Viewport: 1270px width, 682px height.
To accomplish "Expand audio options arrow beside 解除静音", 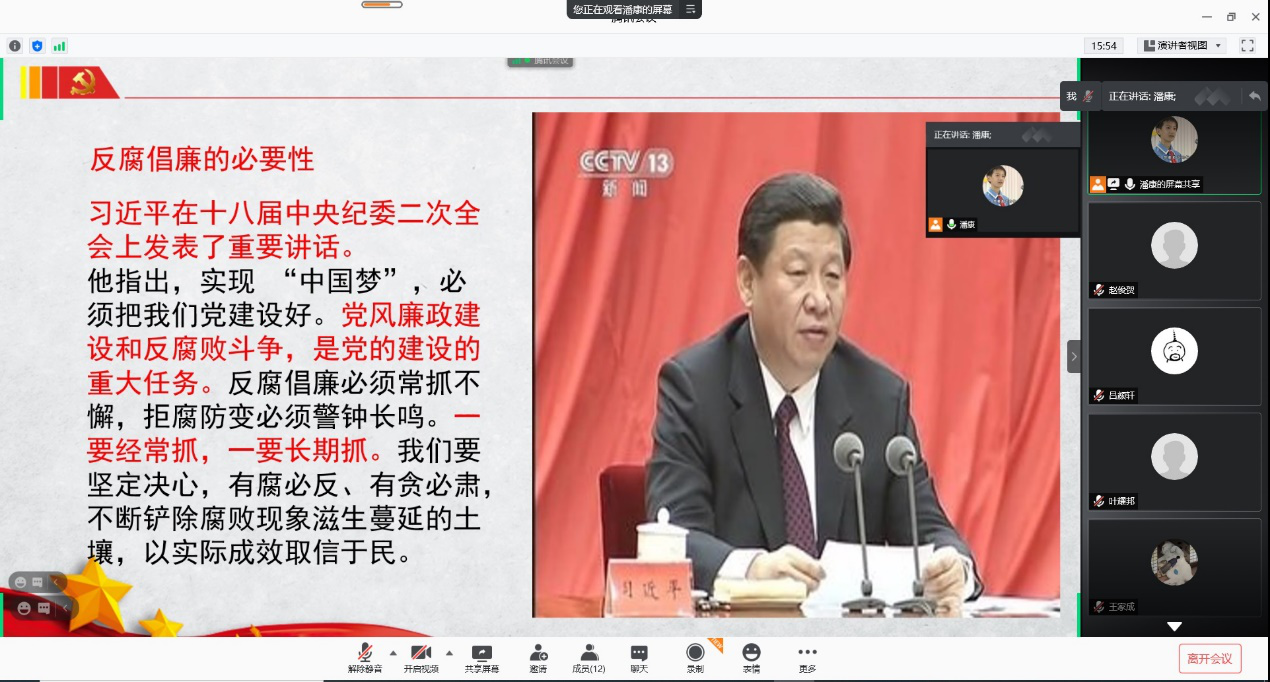I will [392, 651].
